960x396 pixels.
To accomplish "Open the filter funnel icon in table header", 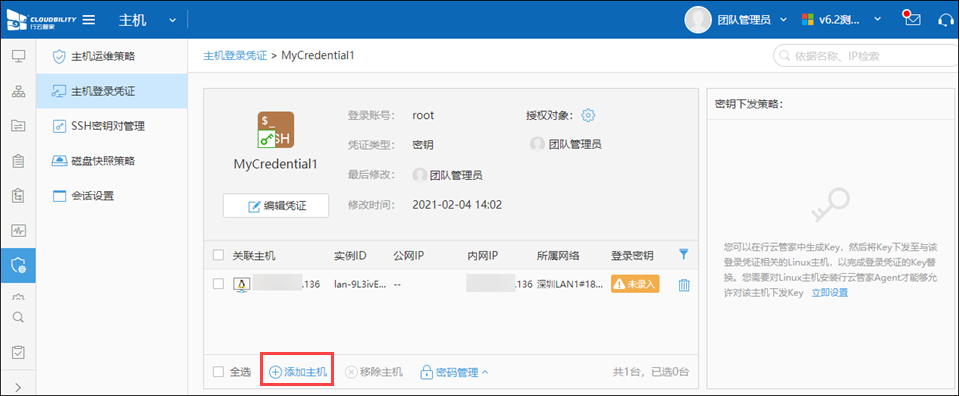I will [684, 255].
